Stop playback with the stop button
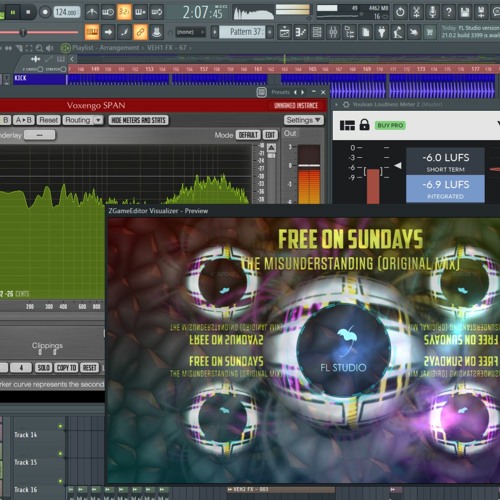 (x=28, y=13)
